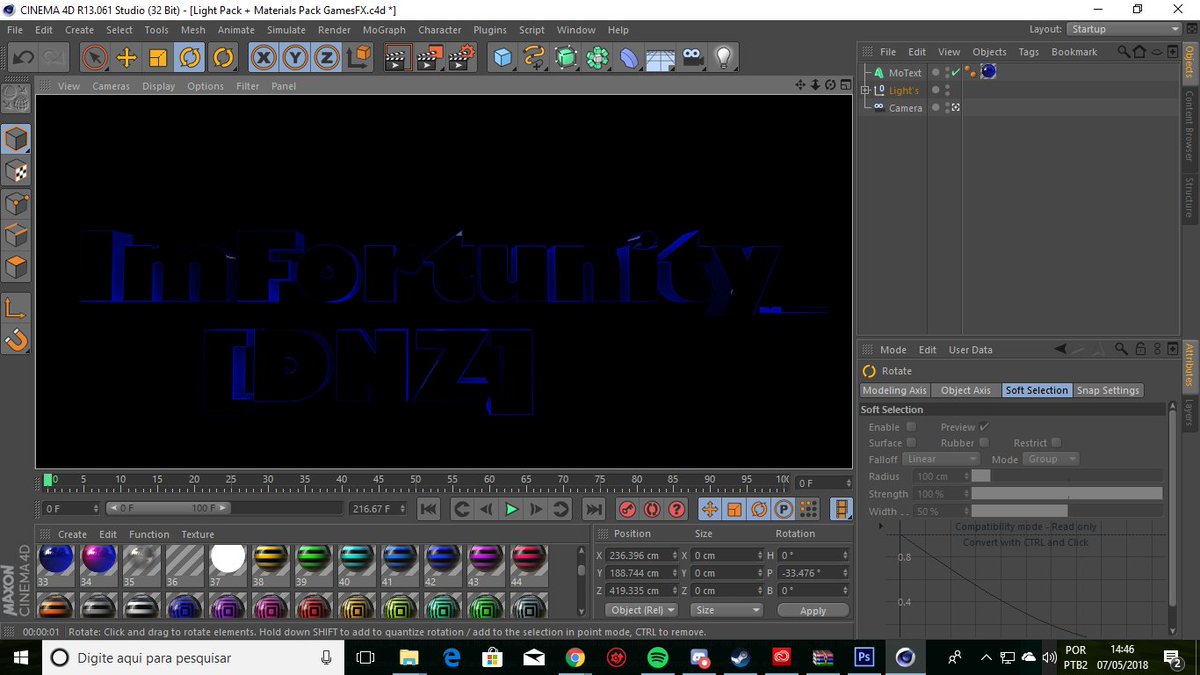
Task: Switch the coordinate system icon
Action: pos(359,57)
